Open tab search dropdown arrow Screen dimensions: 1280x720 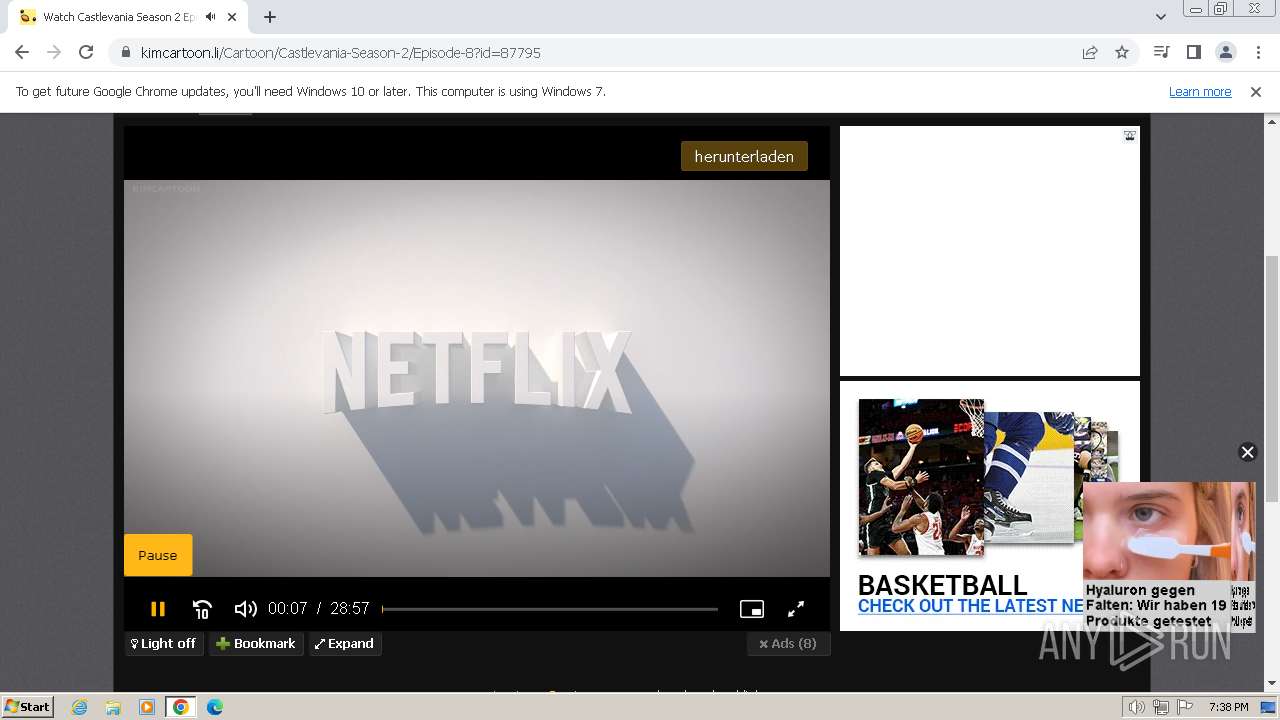tap(1160, 17)
